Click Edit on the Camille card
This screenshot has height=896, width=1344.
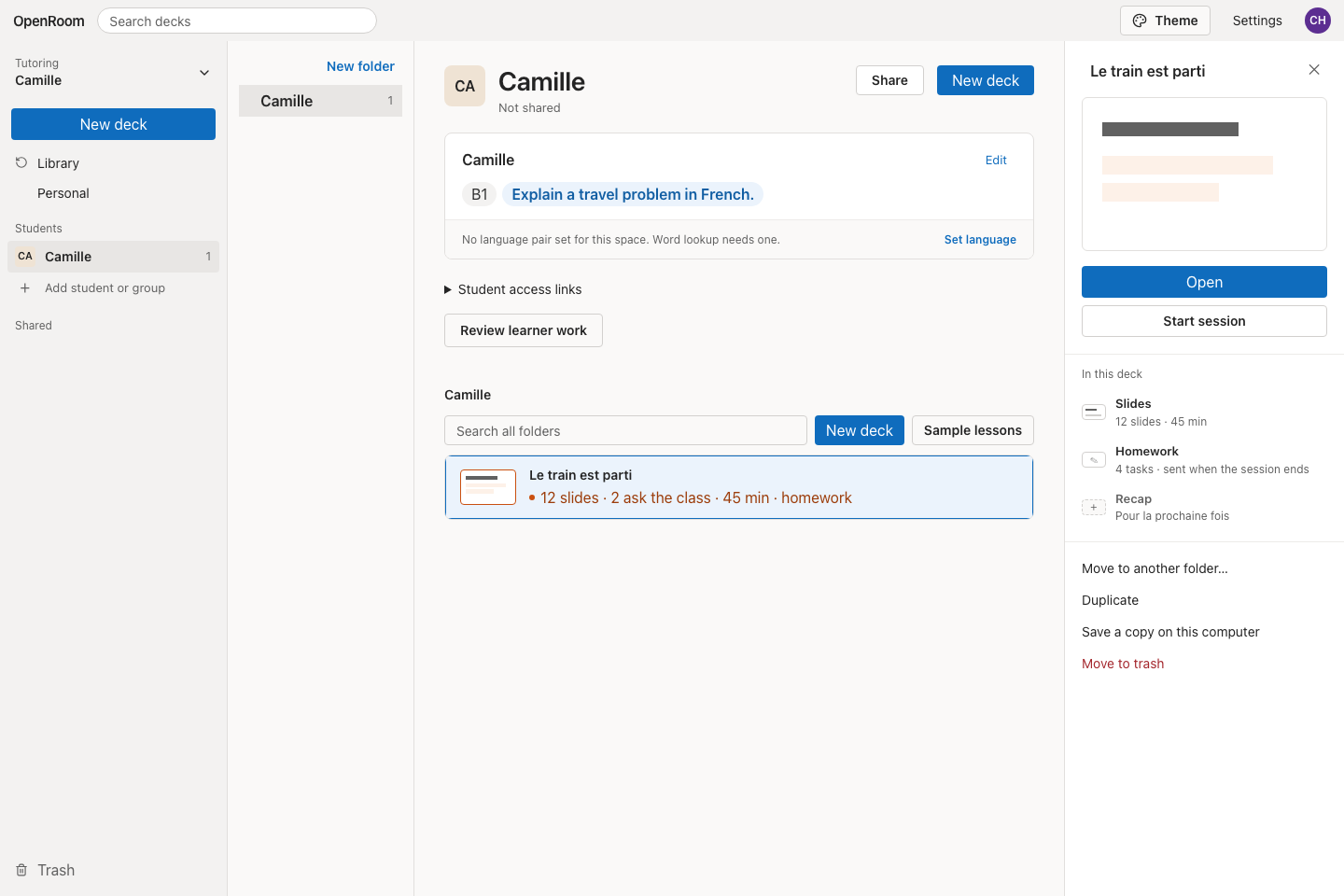click(996, 161)
